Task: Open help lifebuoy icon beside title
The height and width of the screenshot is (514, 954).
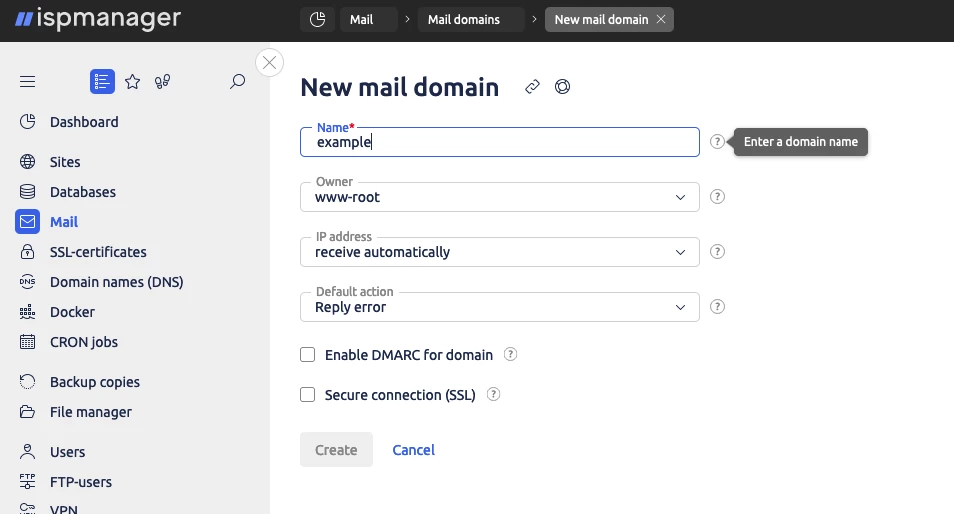Action: tap(562, 87)
